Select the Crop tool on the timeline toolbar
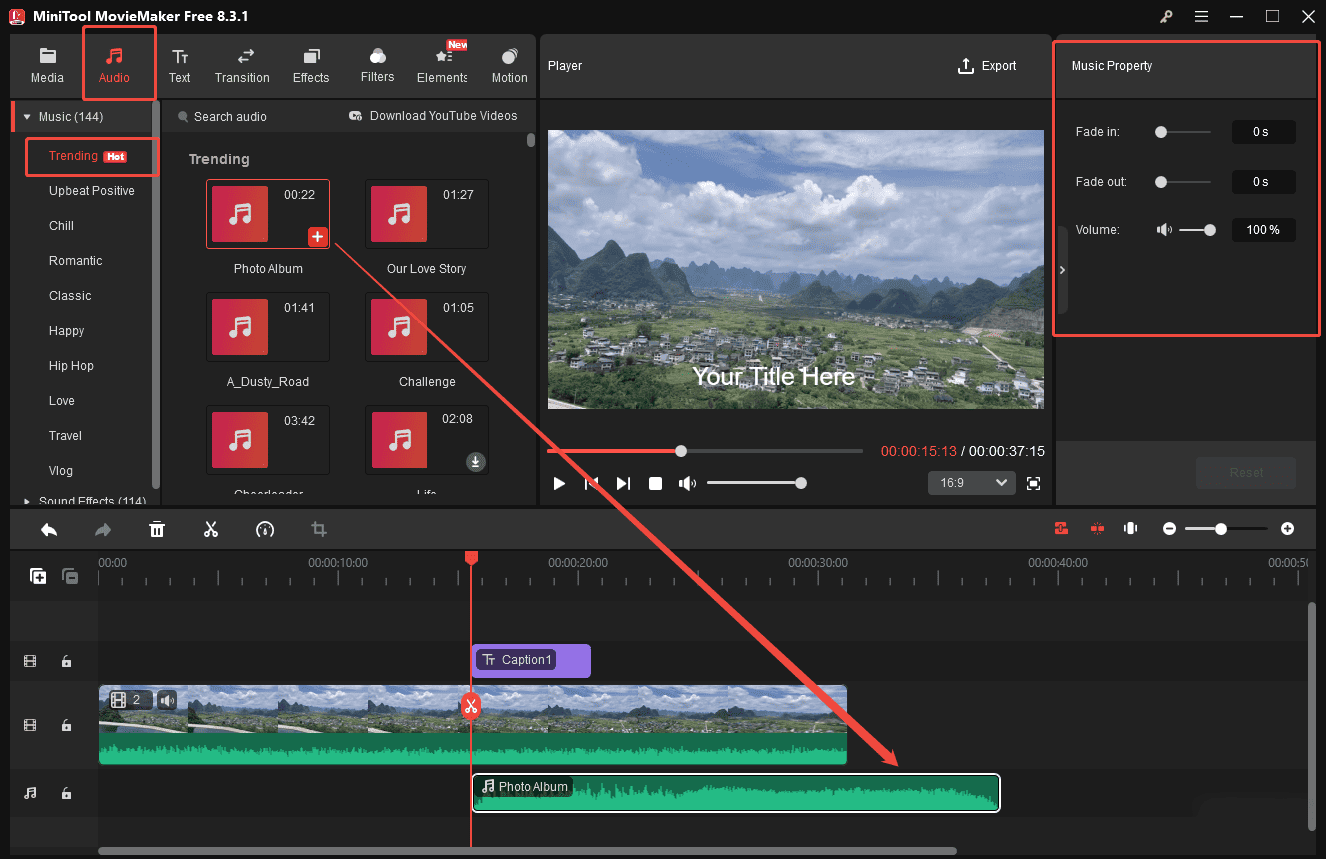The width and height of the screenshot is (1326, 859). tap(318, 528)
